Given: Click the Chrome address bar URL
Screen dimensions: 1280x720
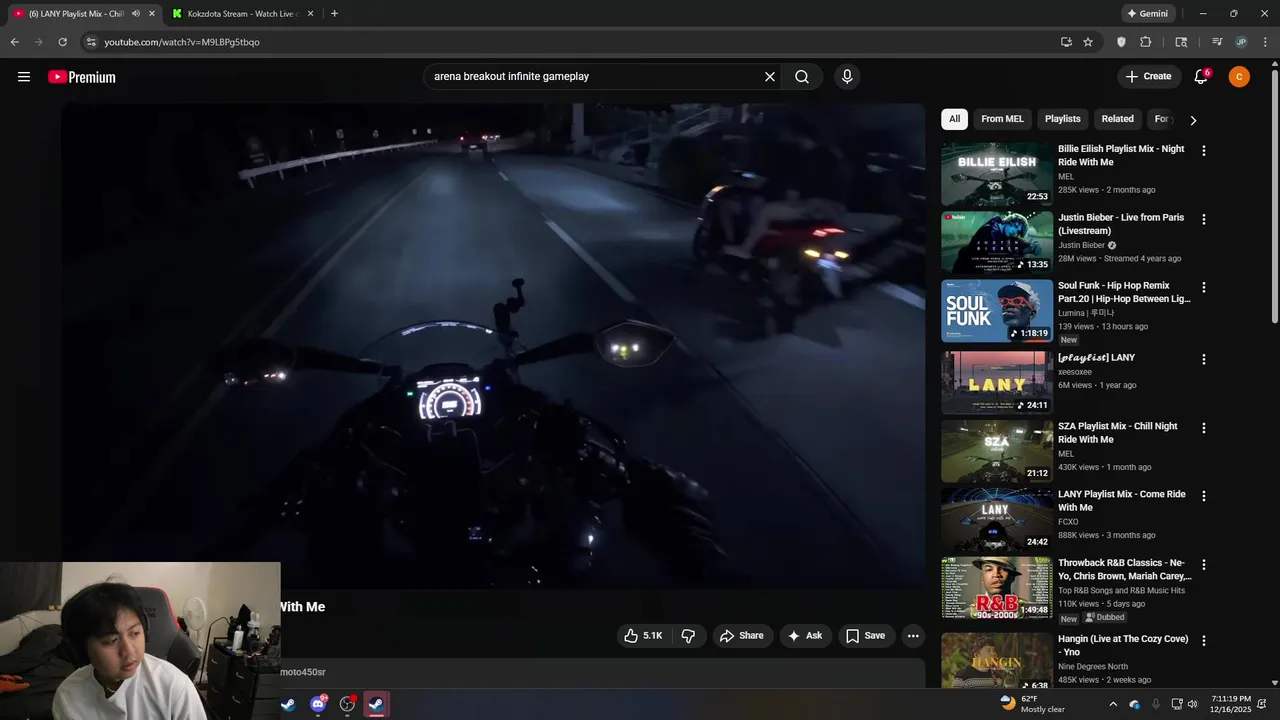Looking at the screenshot, I should pos(182,42).
